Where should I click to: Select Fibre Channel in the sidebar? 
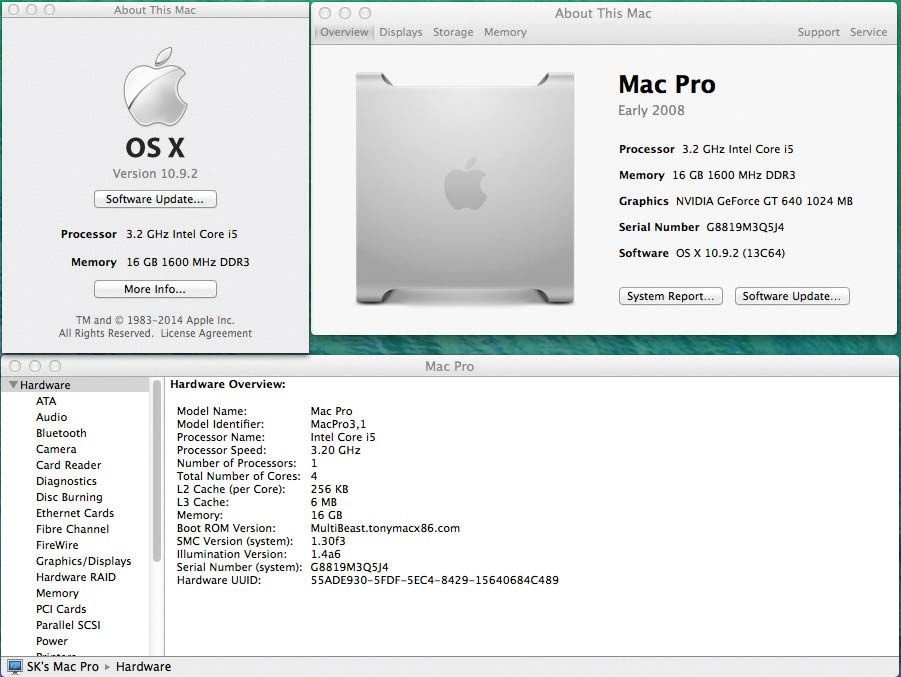pos(72,529)
